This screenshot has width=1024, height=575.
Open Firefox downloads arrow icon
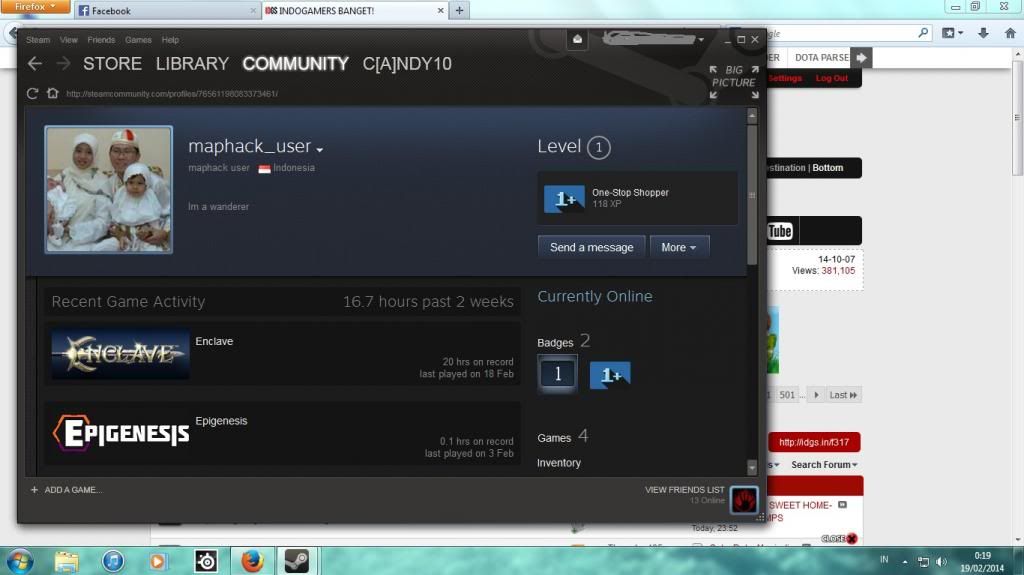coord(983,33)
